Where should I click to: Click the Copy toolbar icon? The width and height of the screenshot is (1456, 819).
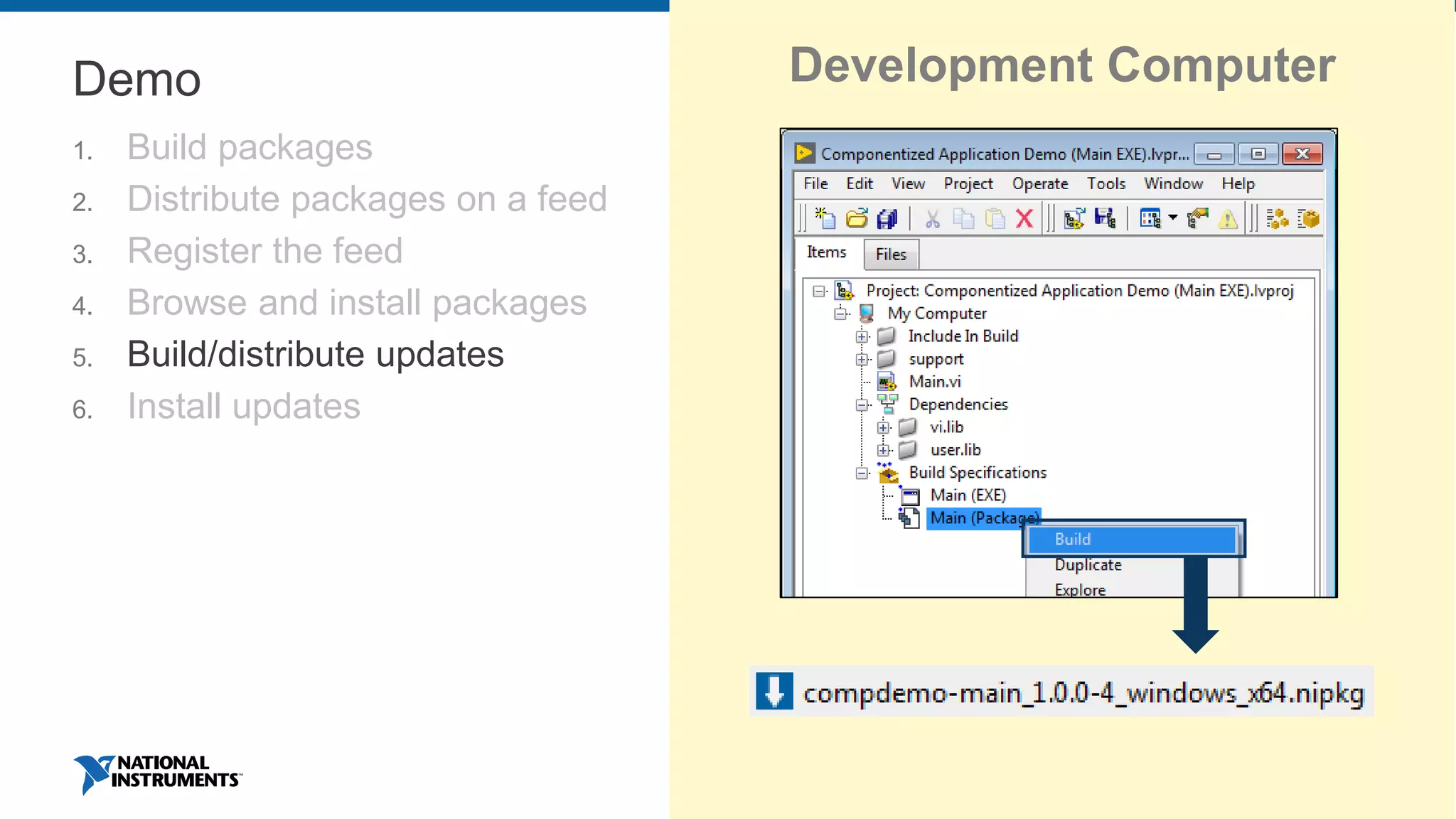coord(964,218)
